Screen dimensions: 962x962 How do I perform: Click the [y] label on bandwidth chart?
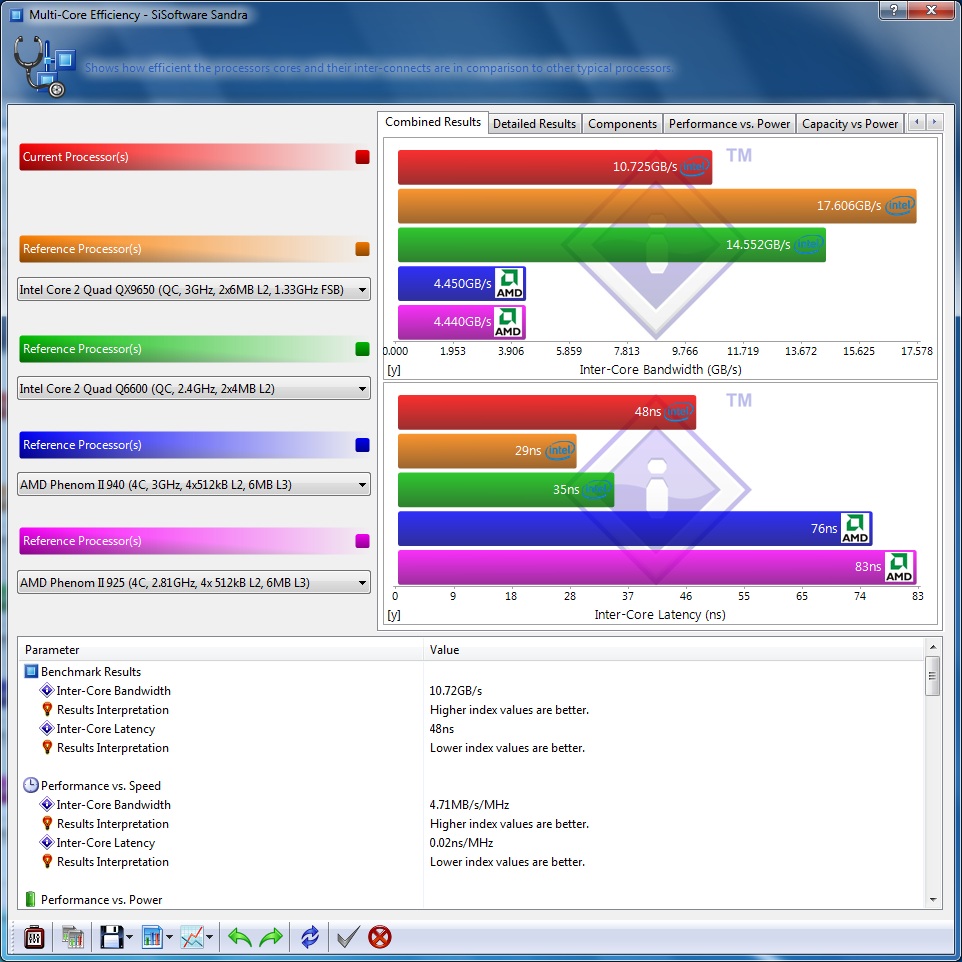click(x=393, y=370)
